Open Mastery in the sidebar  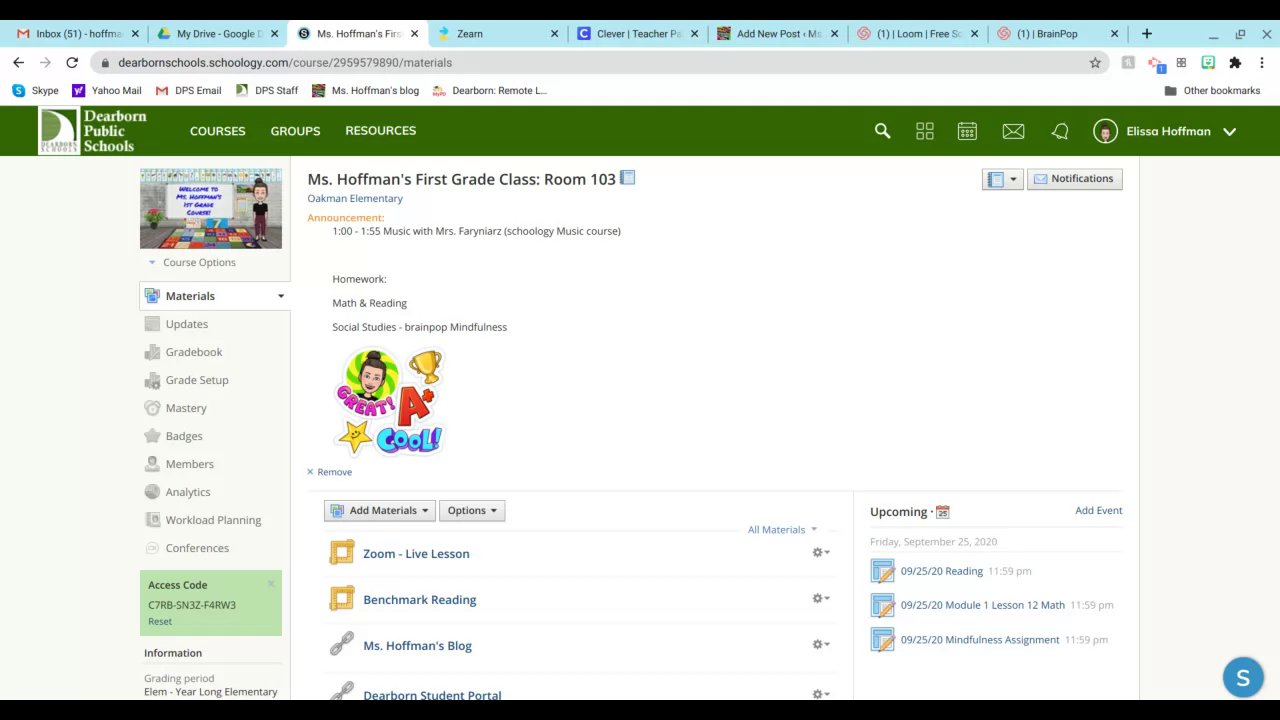point(186,408)
